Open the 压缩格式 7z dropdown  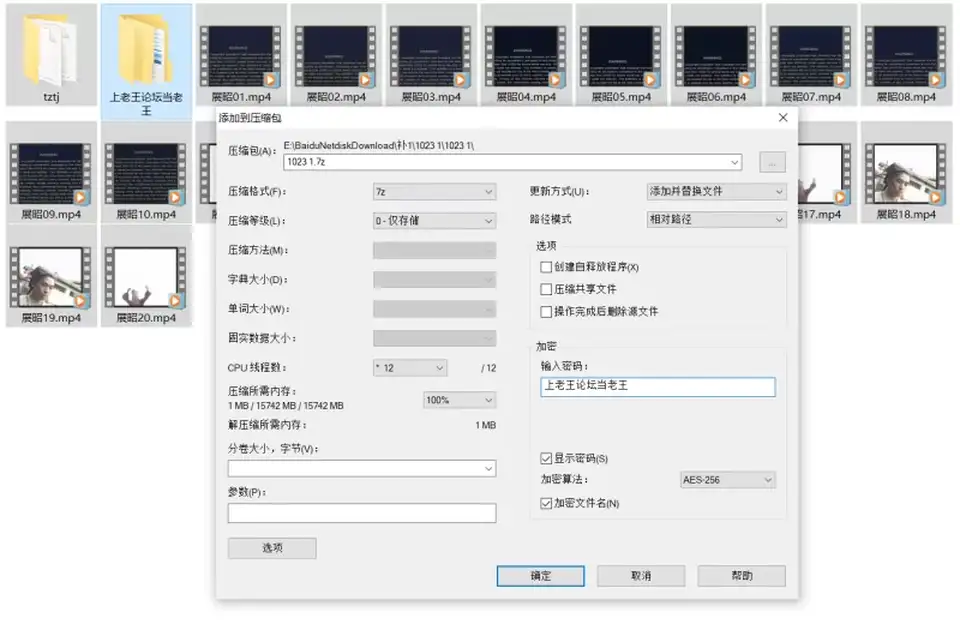pos(434,192)
